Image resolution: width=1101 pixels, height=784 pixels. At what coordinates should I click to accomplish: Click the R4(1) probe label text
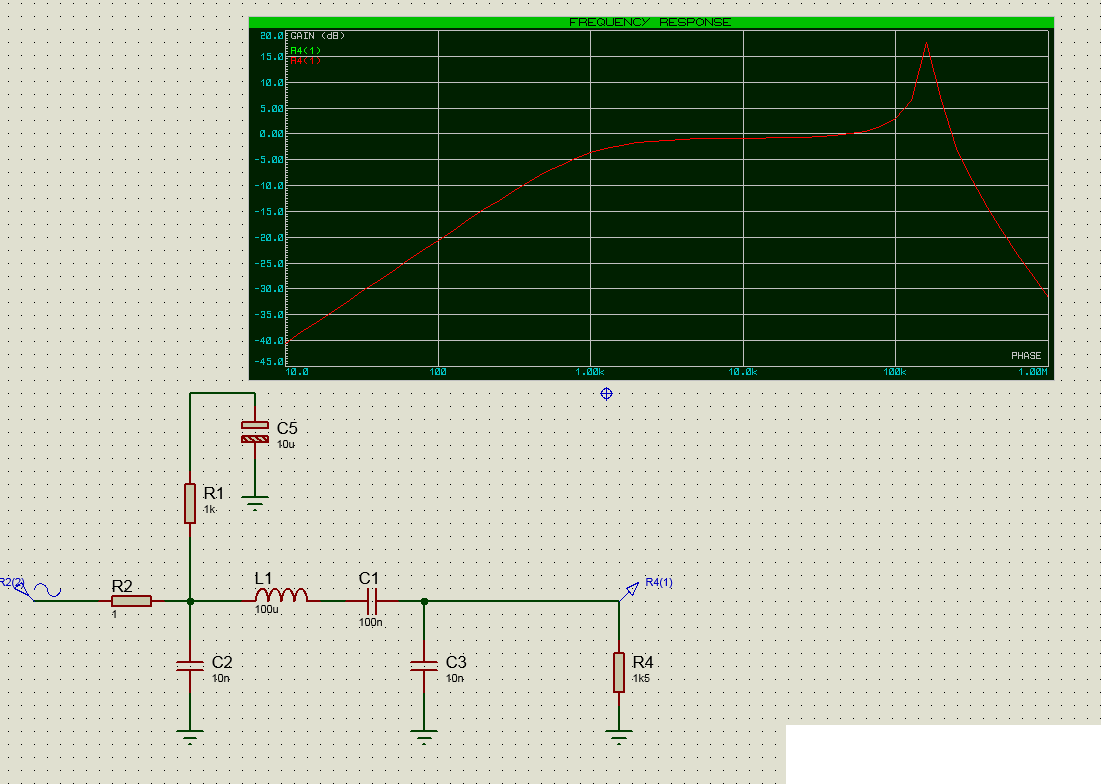[x=659, y=583]
